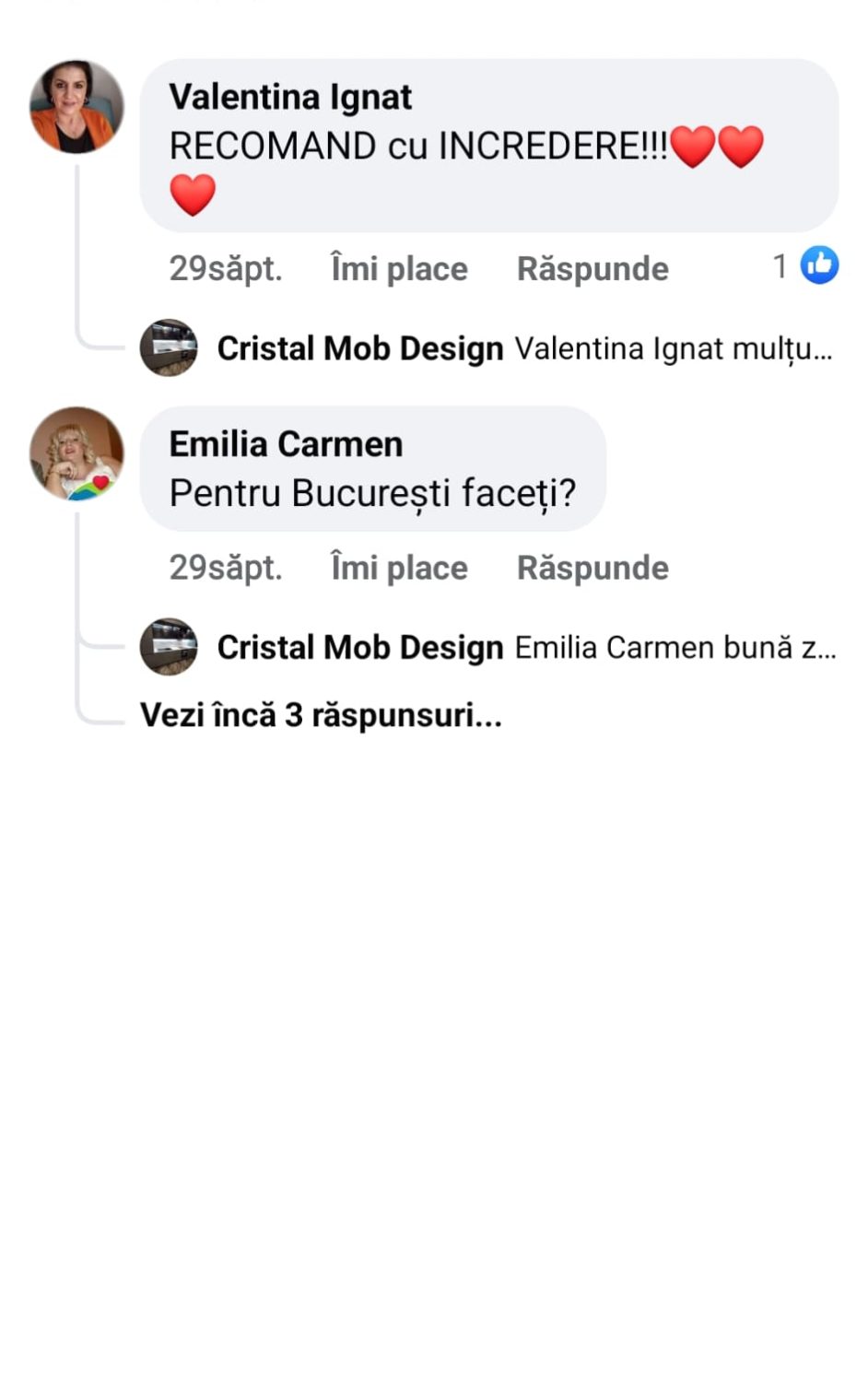868x1374 pixels.
Task: Click Cristal Mob Design avatar replying to Emilia
Action: coord(169,647)
